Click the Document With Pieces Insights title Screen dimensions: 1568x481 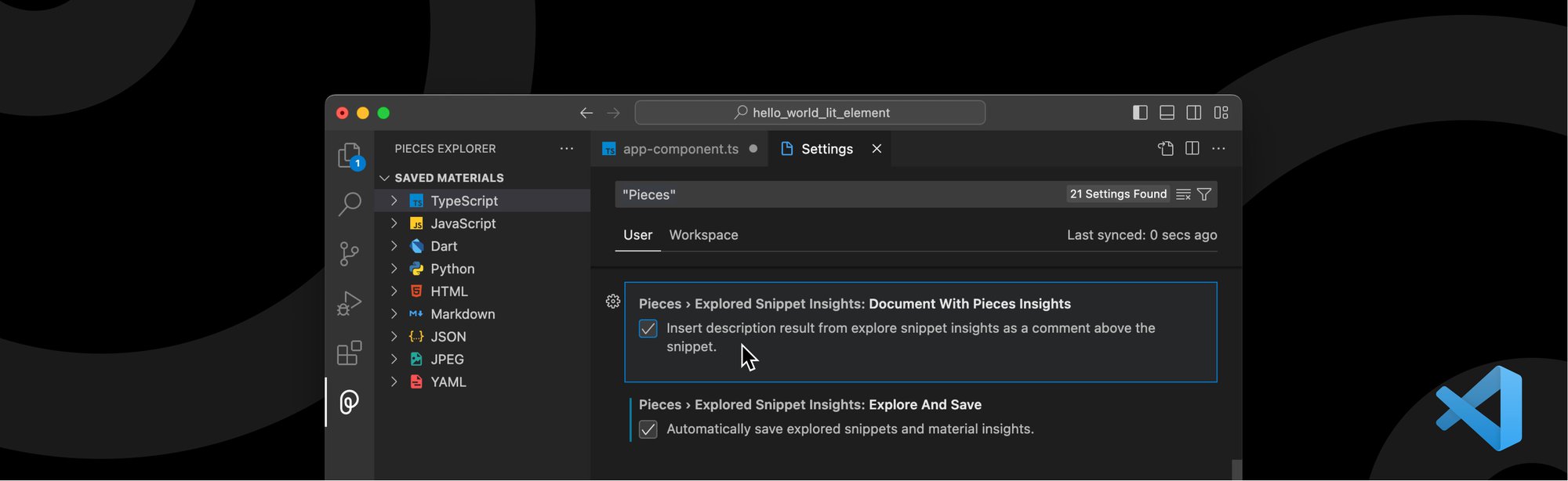point(969,304)
